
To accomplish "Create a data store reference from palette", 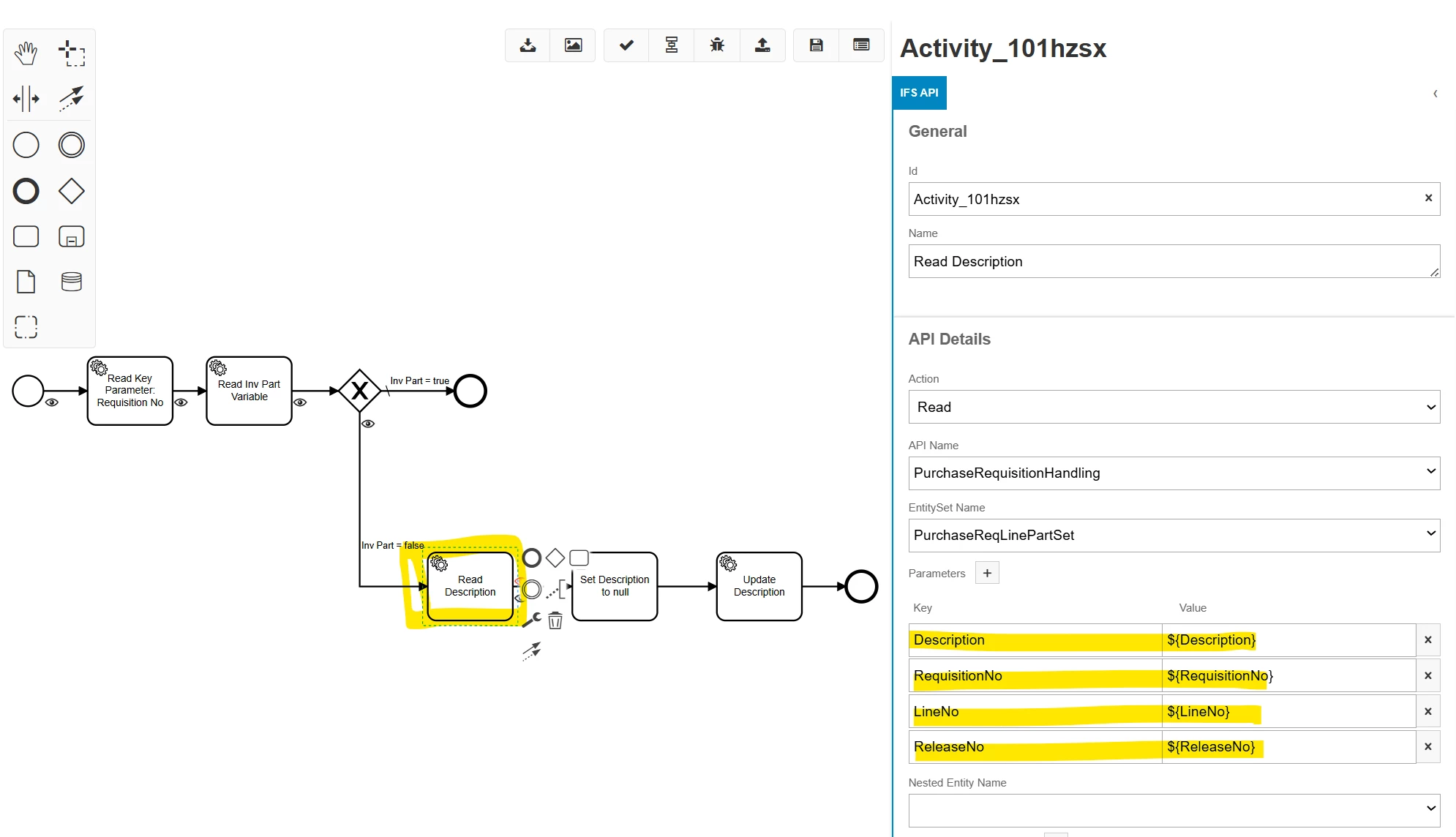I will pyautogui.click(x=72, y=282).
